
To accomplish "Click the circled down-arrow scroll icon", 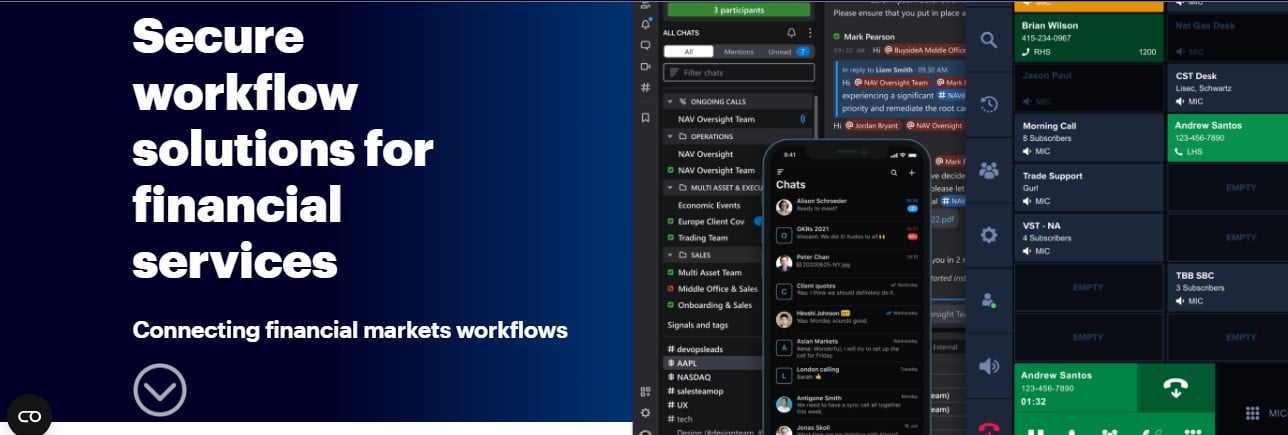I will [x=160, y=390].
